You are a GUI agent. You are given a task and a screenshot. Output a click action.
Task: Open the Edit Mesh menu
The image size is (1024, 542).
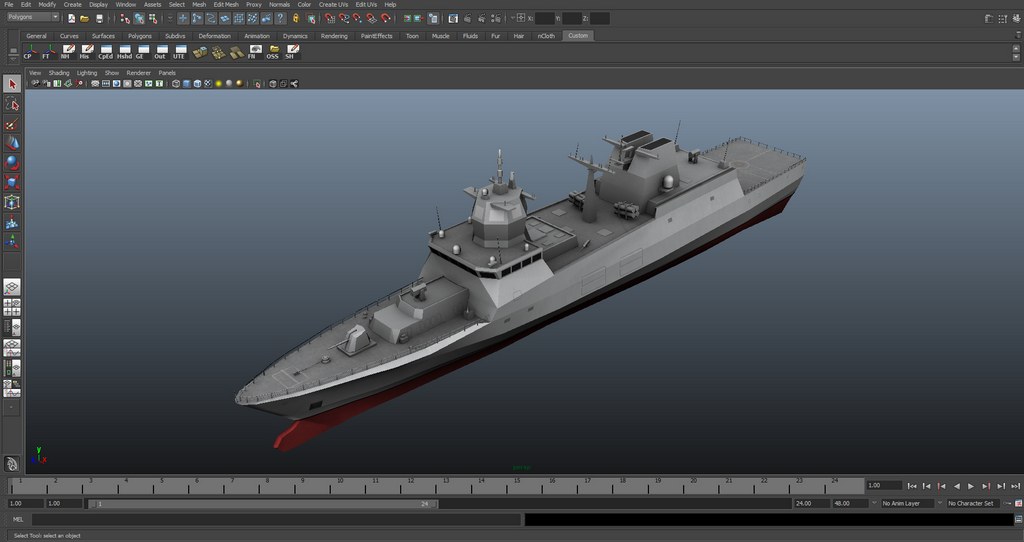(x=225, y=4)
